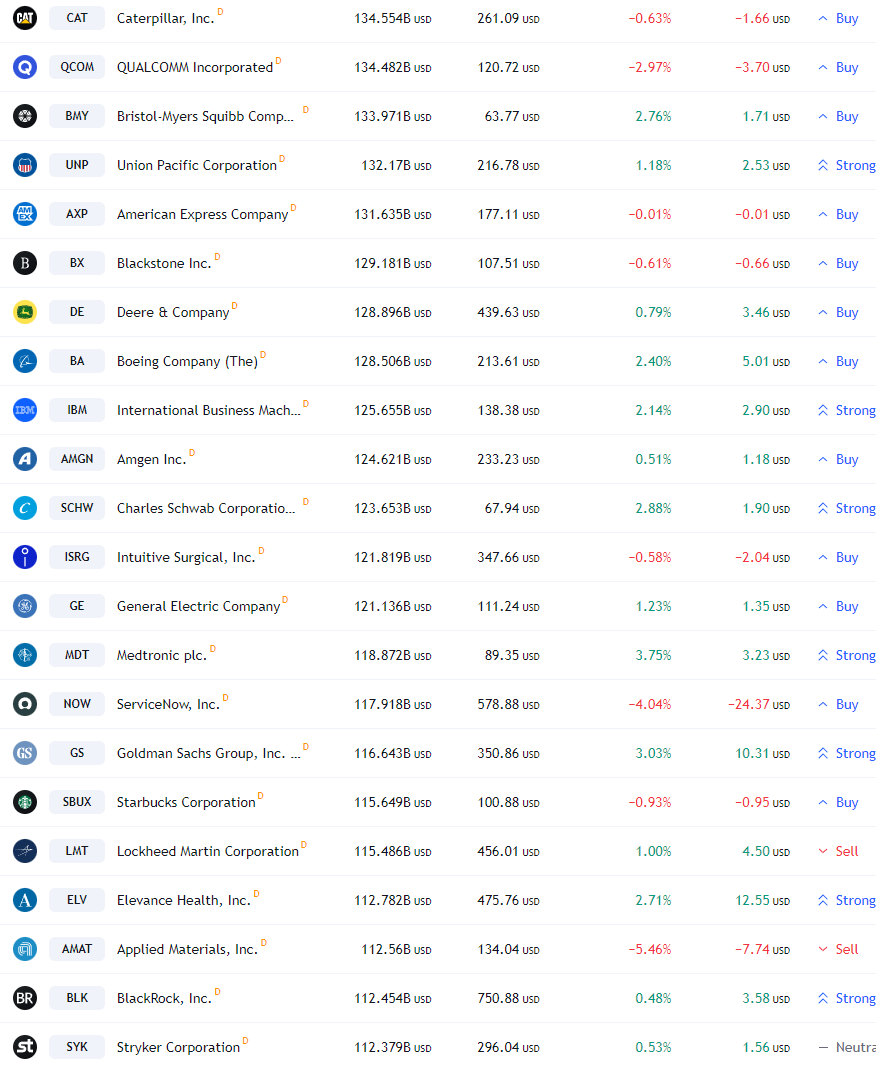This screenshot has width=876, height=1071.
Task: Click the Elevance Health logo icon
Action: (25, 900)
